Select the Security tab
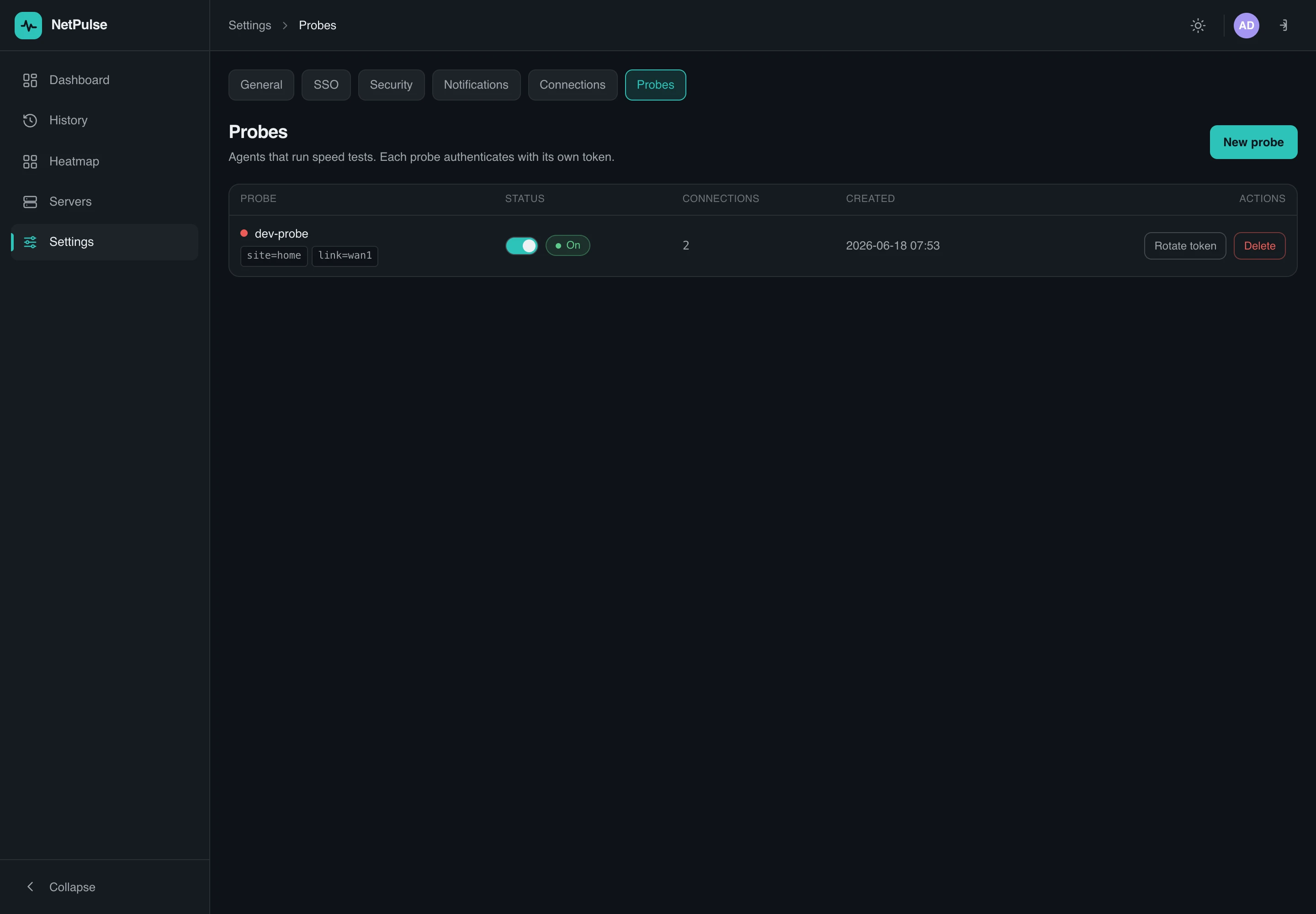 coord(391,85)
